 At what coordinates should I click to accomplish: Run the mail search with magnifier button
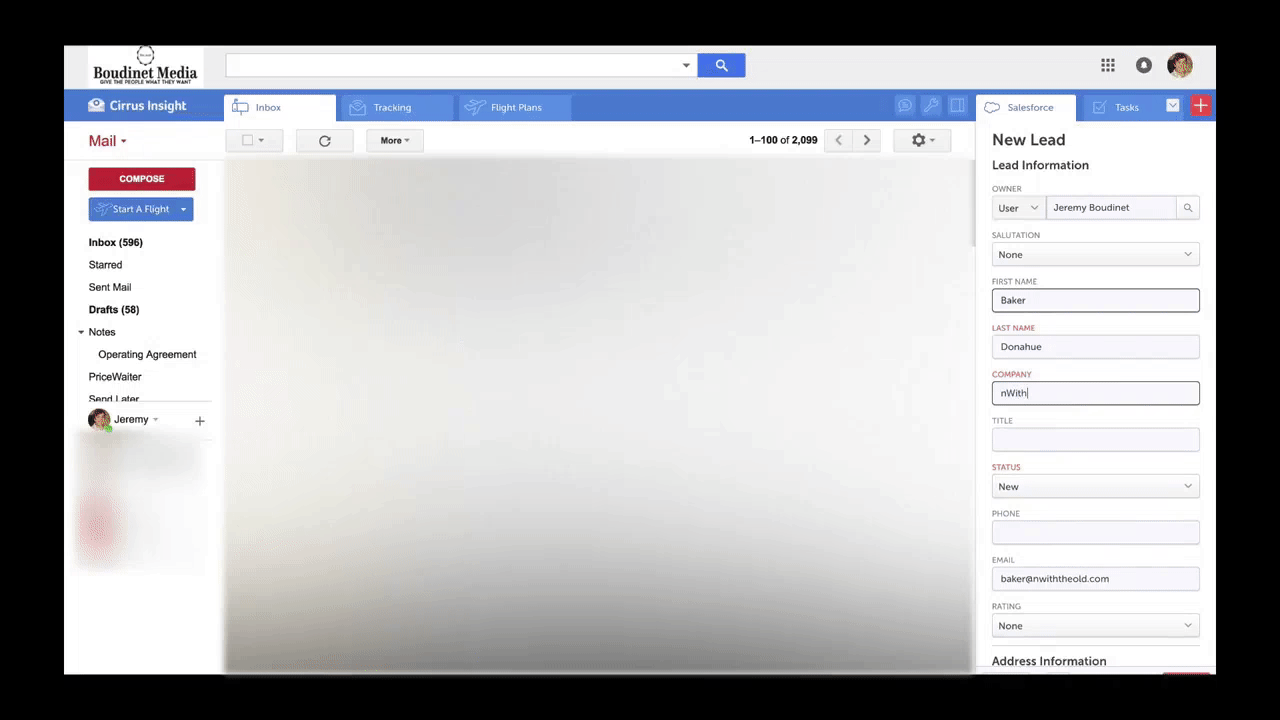[721, 65]
